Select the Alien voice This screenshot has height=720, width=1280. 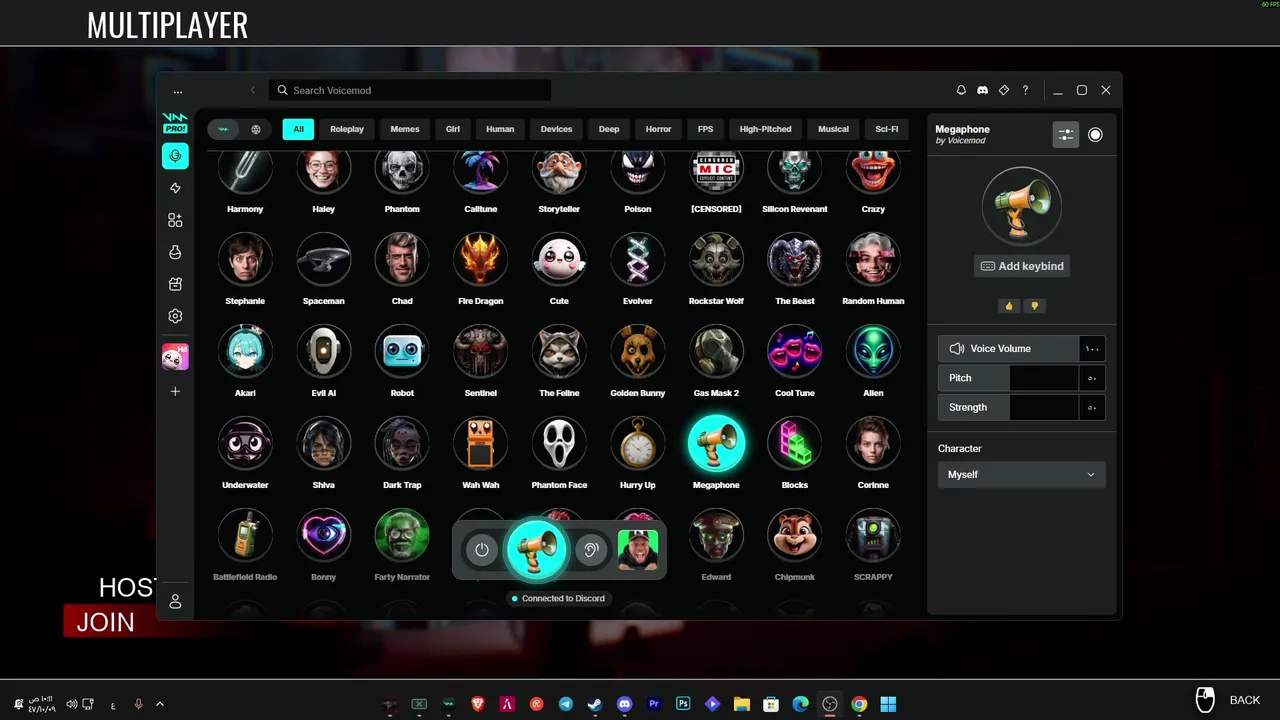pos(873,352)
